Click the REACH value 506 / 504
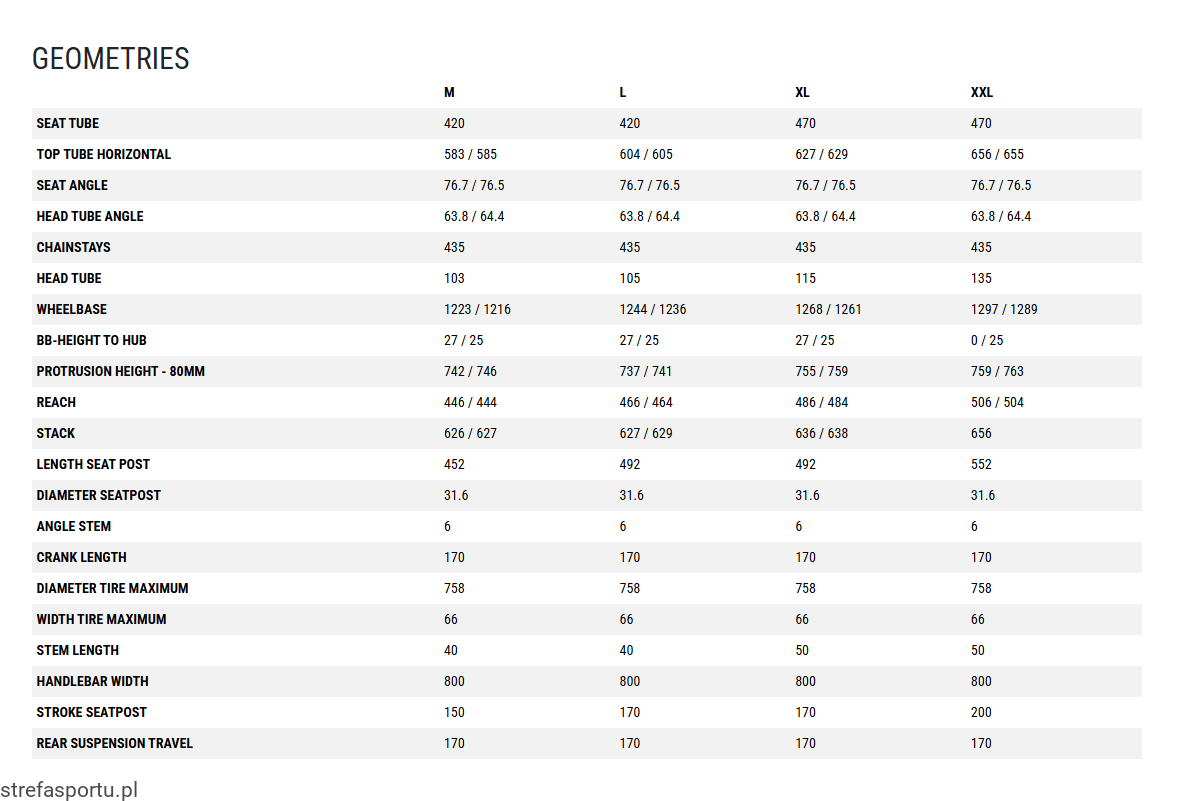This screenshot has width=1178, height=801. point(997,403)
